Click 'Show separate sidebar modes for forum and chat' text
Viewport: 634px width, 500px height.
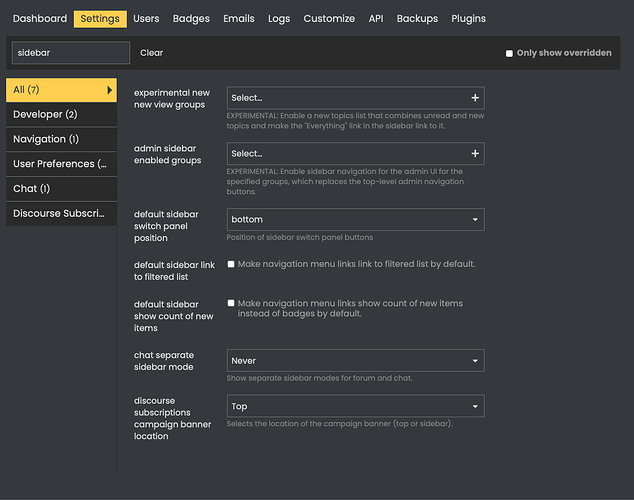click(319, 378)
